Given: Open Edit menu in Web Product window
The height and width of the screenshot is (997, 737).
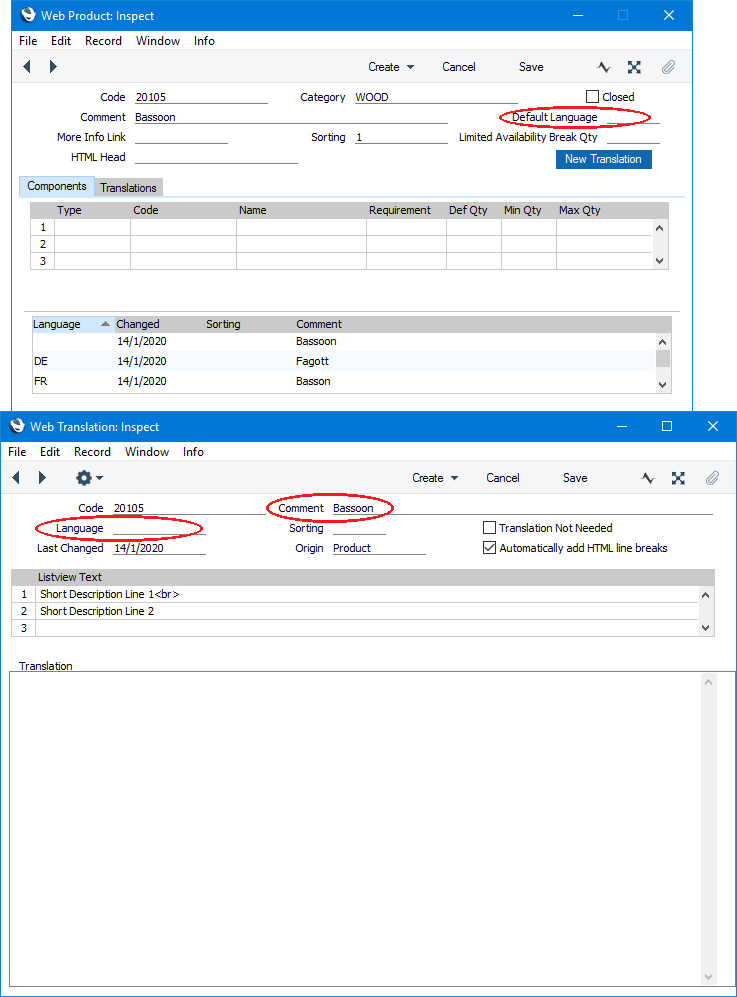Looking at the screenshot, I should pyautogui.click(x=61, y=41).
